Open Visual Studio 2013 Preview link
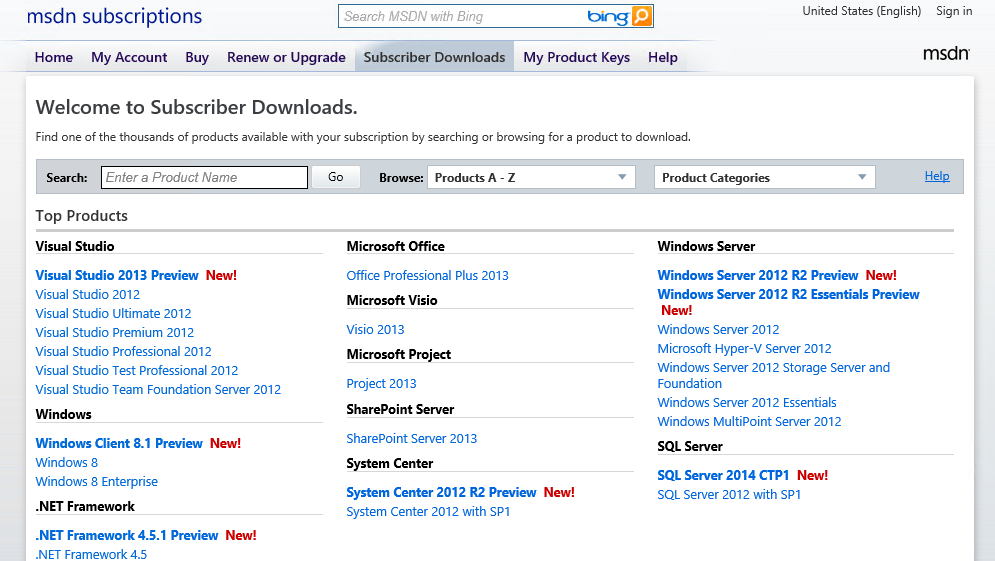 117,275
